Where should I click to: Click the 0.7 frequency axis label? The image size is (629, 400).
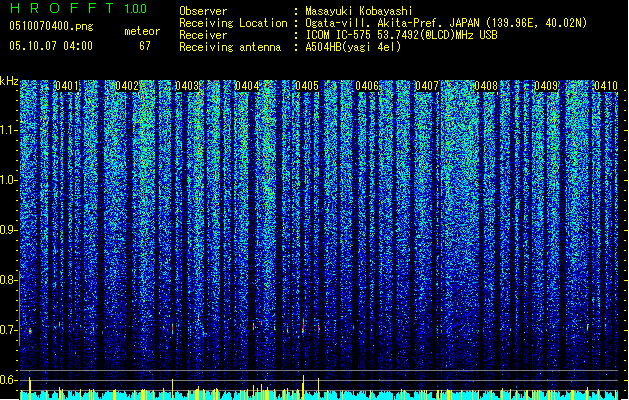pyautogui.click(x=9, y=330)
